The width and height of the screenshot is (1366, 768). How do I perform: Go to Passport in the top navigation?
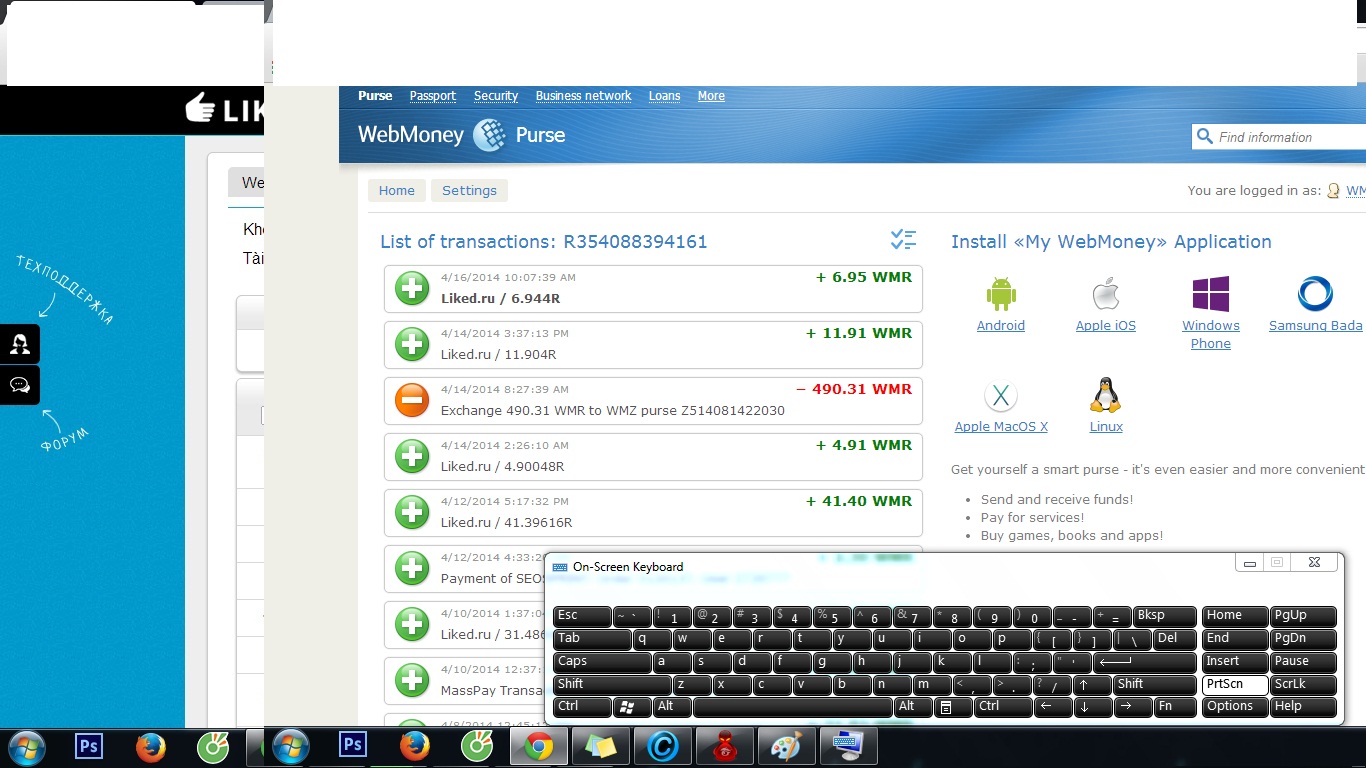pos(432,96)
